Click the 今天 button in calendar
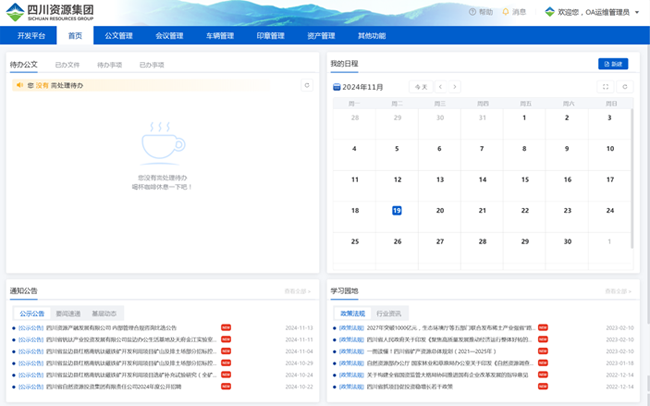 point(422,87)
